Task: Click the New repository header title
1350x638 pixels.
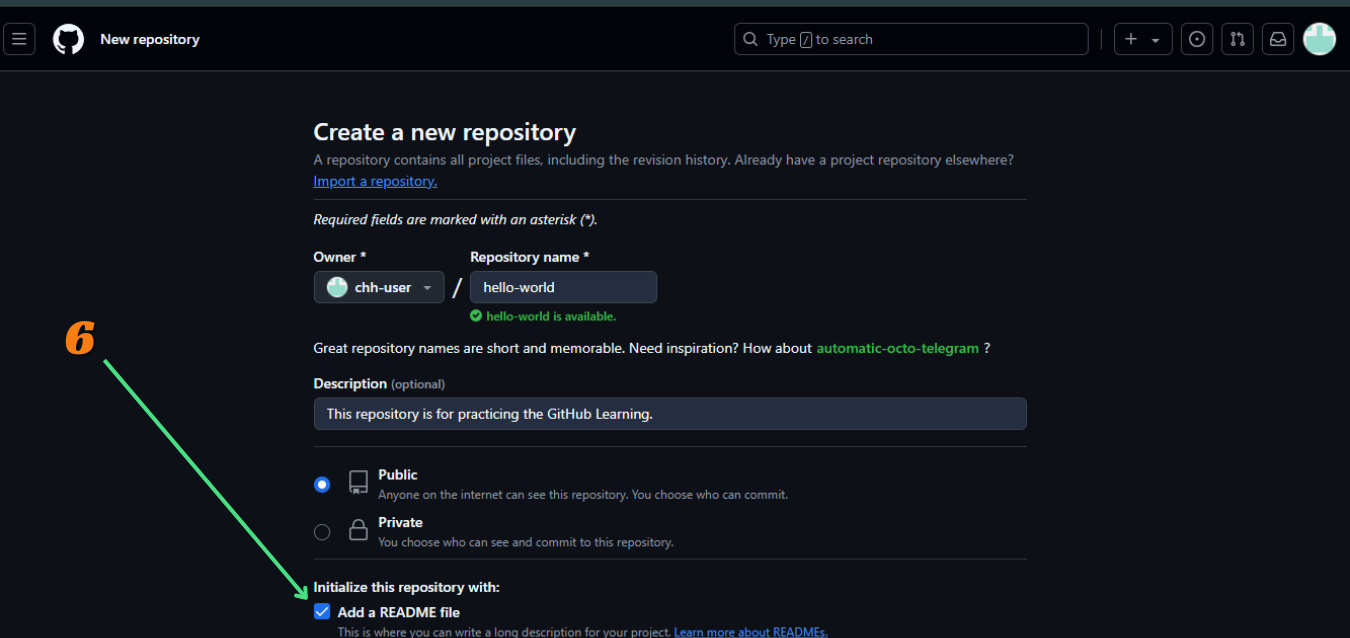Action: tap(150, 39)
